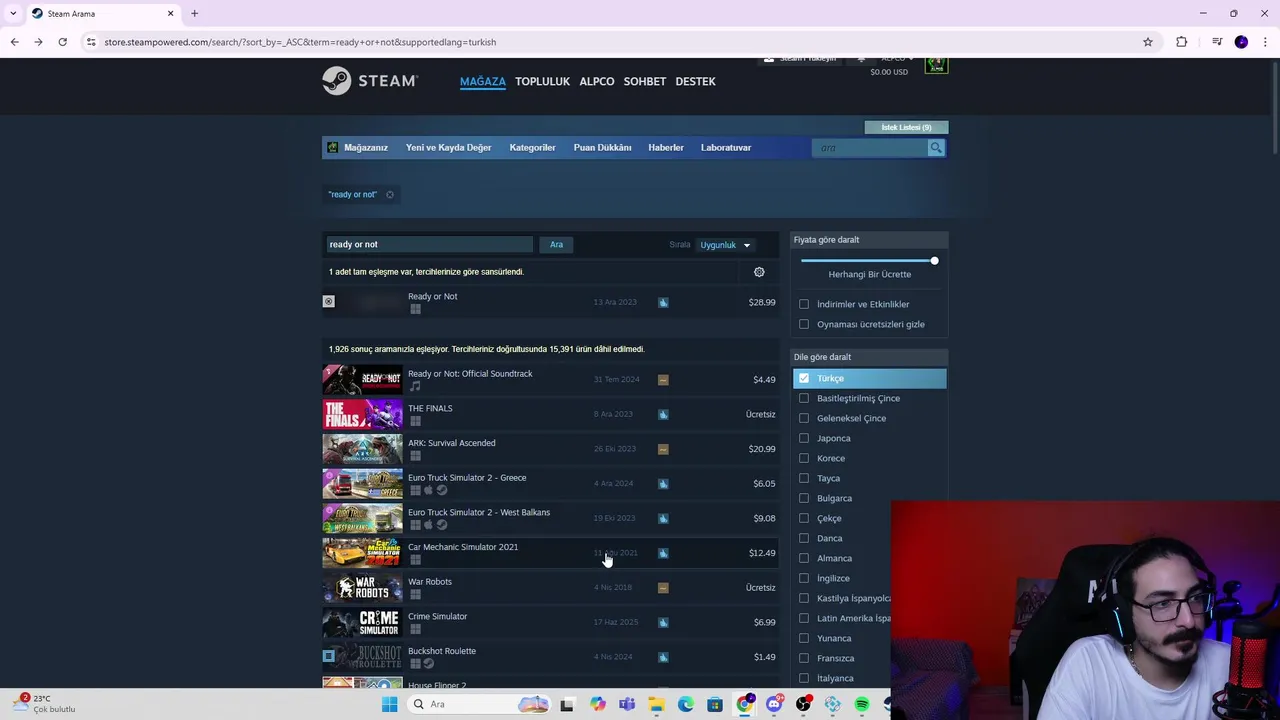The image size is (1280, 720).
Task: Click the Steam logo in header
Action: tap(370, 81)
